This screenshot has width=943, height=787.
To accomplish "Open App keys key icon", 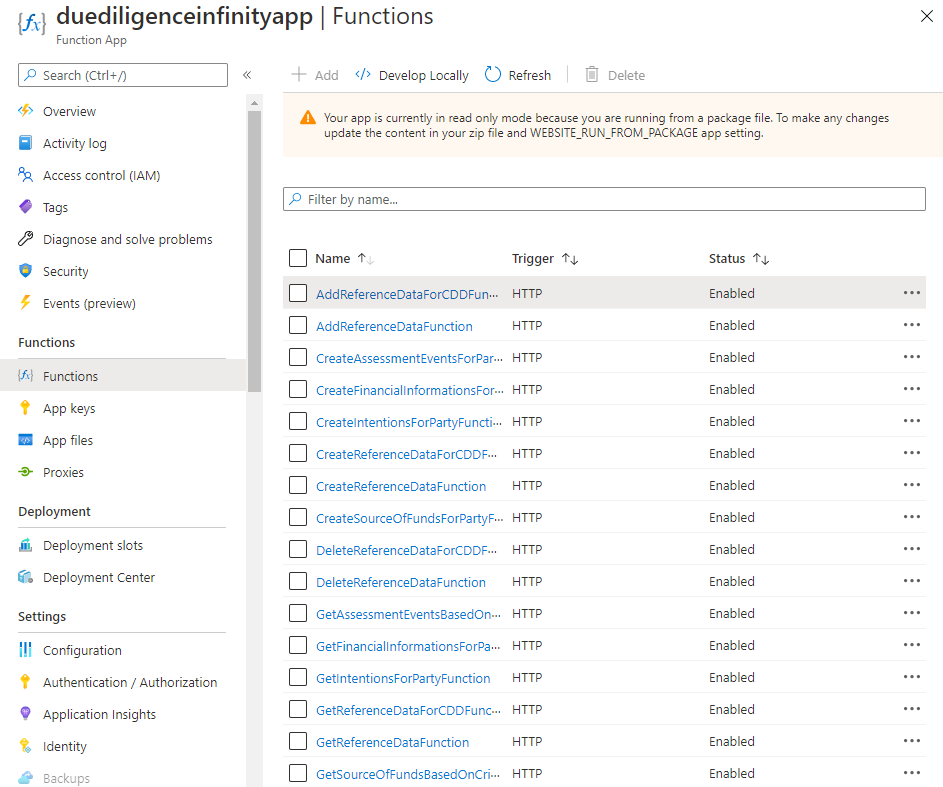I will point(26,408).
